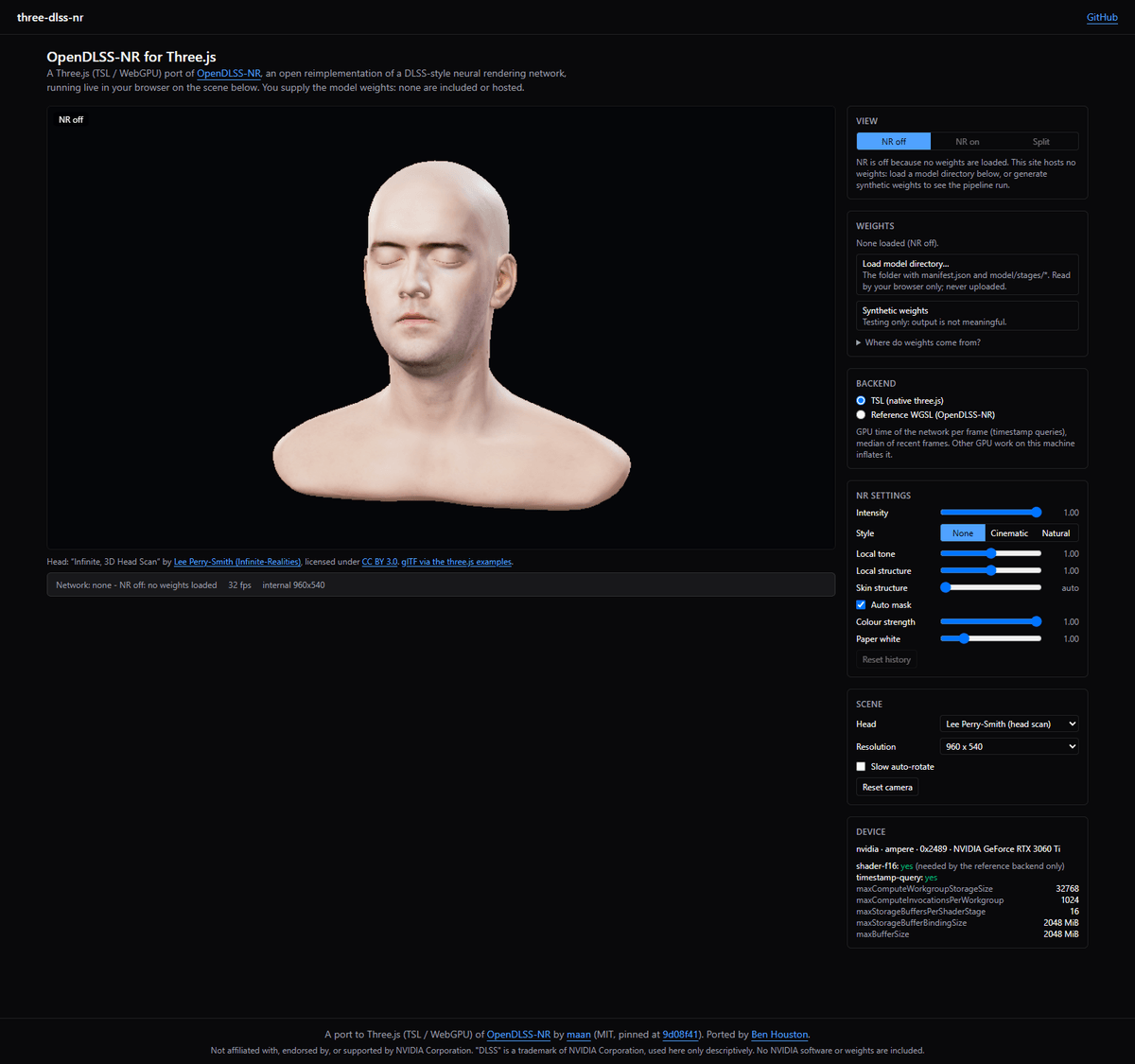The height and width of the screenshot is (1064, 1135).
Task: Expand 'Where do weights come from?'
Action: [918, 342]
